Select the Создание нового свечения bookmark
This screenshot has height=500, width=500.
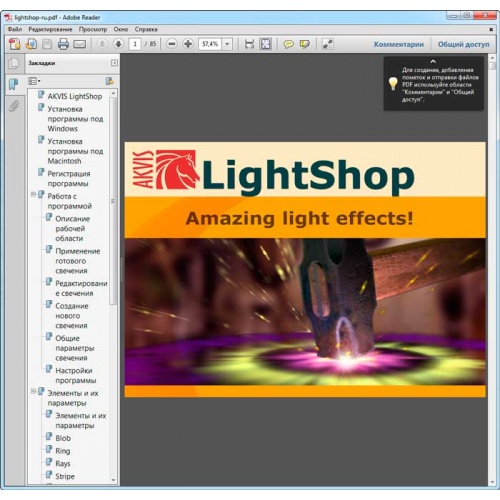point(72,315)
